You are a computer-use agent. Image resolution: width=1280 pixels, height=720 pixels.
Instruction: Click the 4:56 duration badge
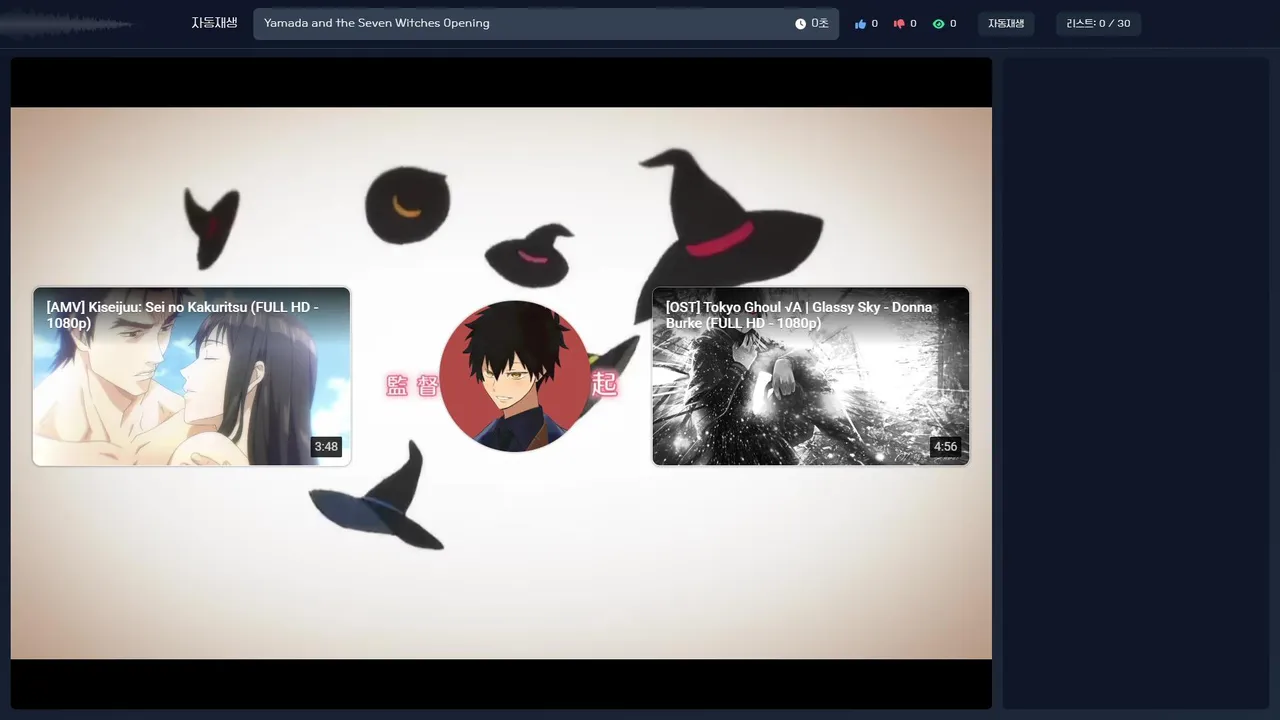tap(945, 447)
